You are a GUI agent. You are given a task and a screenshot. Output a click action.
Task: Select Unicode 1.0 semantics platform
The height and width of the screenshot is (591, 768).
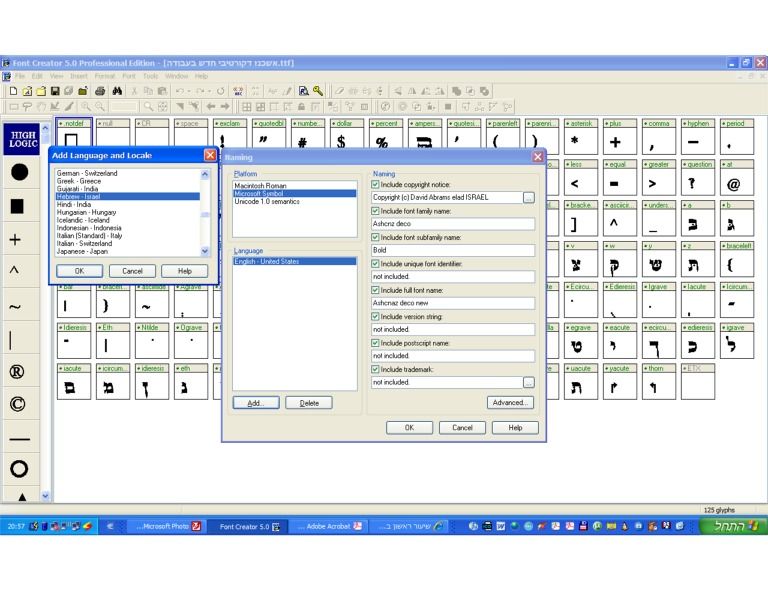point(294,202)
